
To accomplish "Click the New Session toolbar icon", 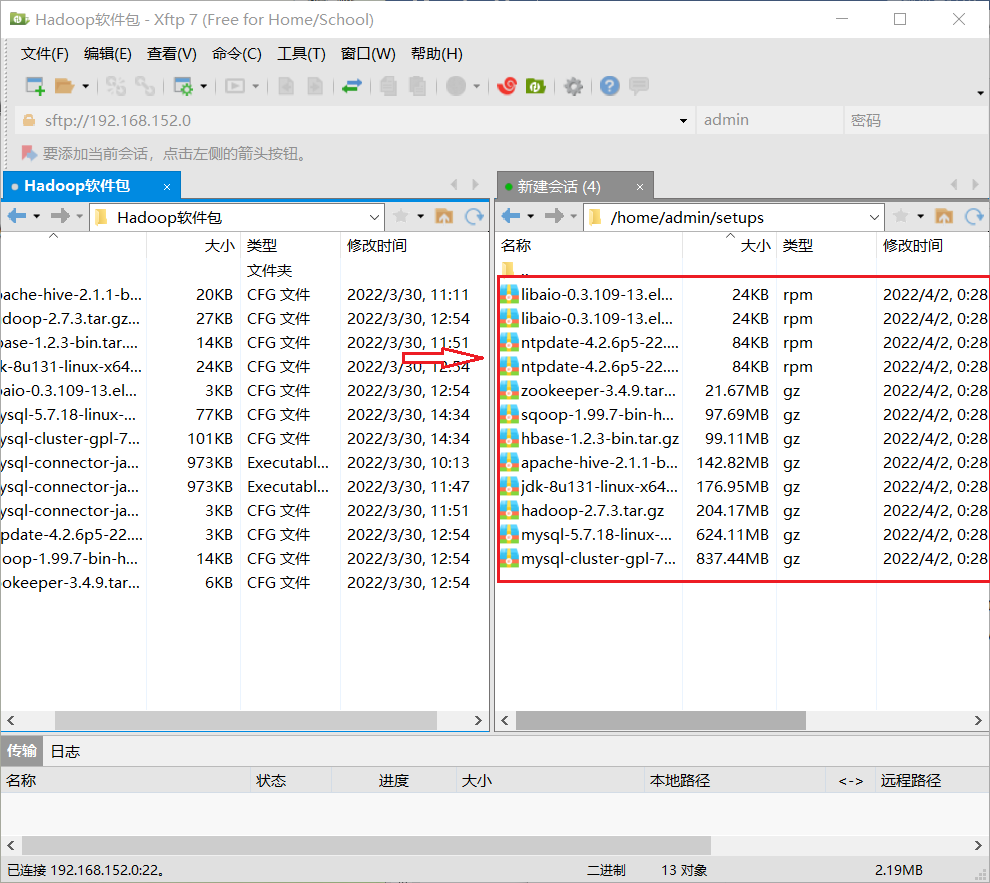I will (35, 86).
